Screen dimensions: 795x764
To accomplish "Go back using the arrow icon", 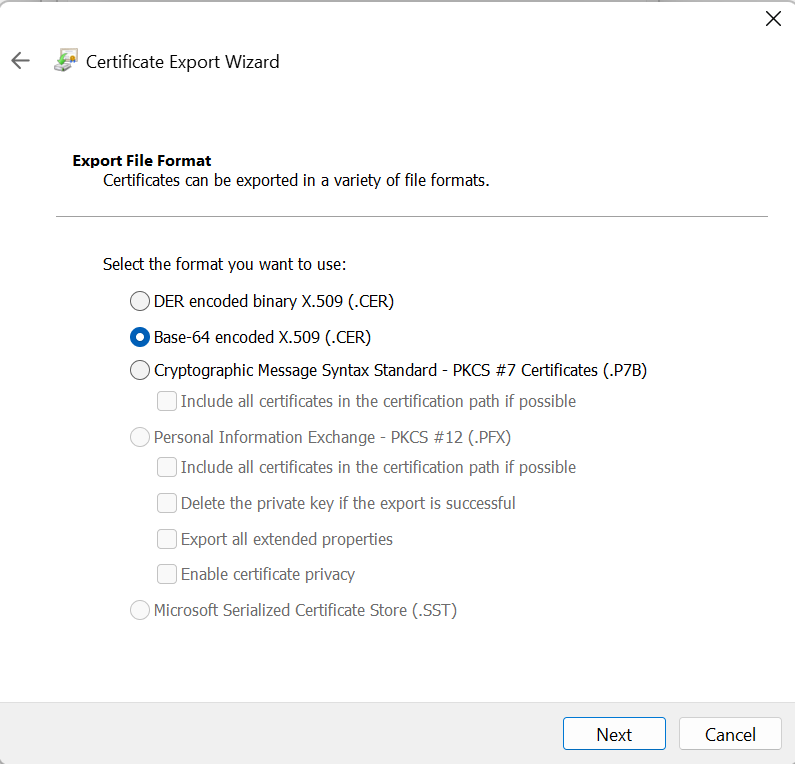I will (20, 61).
